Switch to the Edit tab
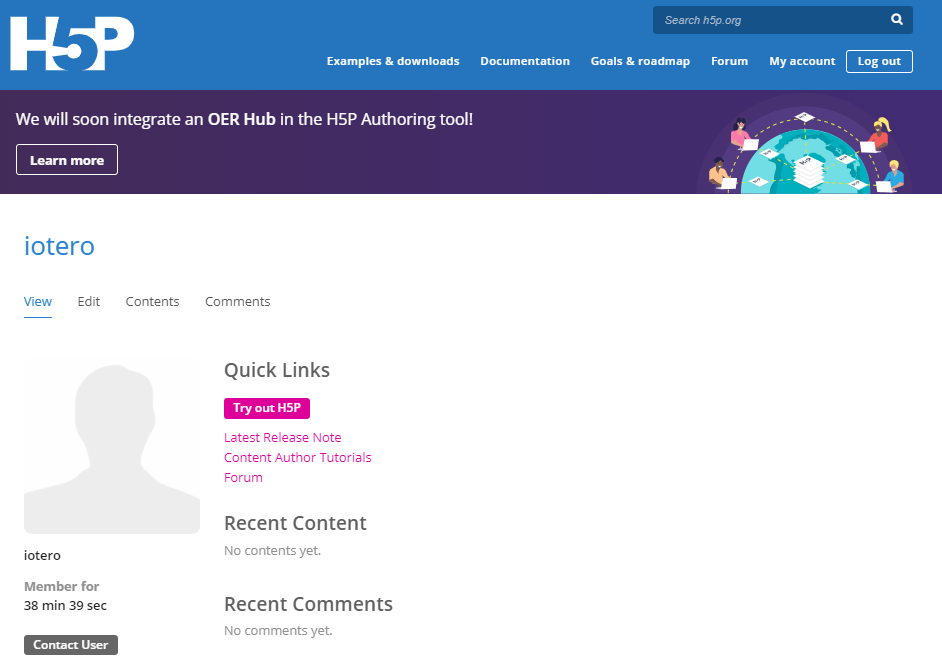 pos(89,301)
